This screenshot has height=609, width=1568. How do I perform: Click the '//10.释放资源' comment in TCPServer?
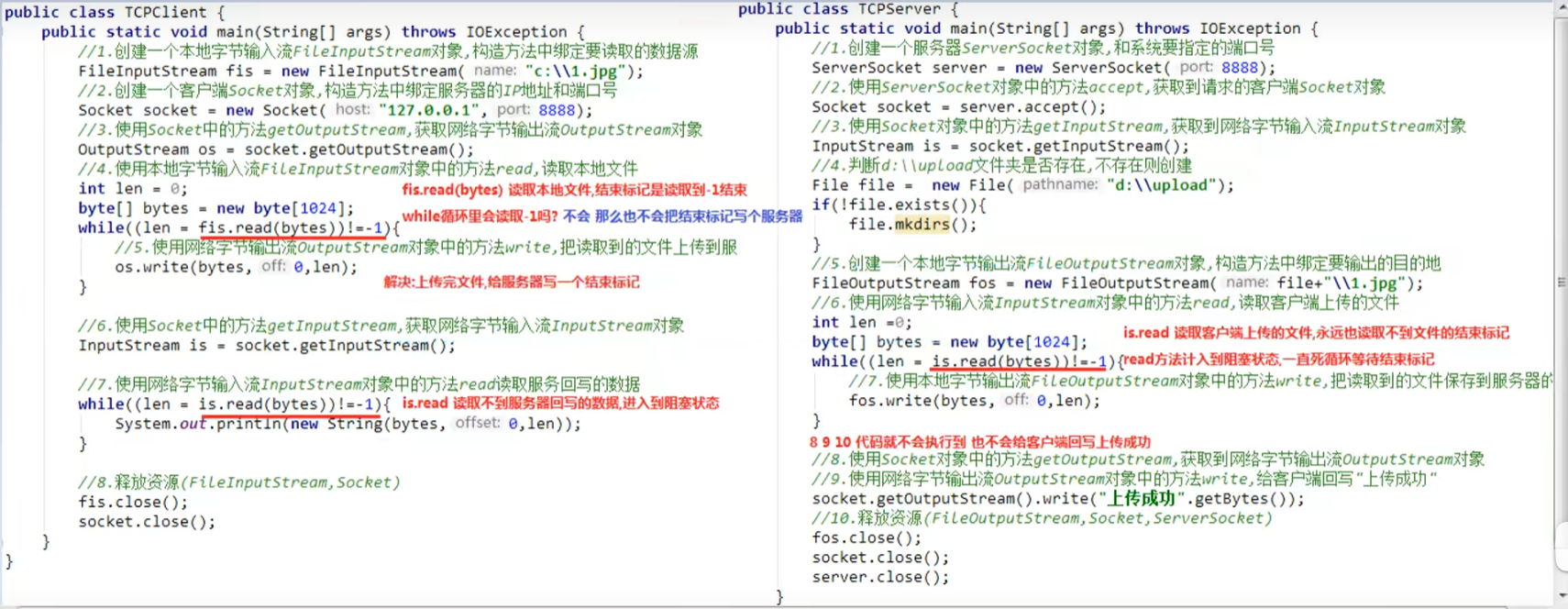click(1042, 518)
